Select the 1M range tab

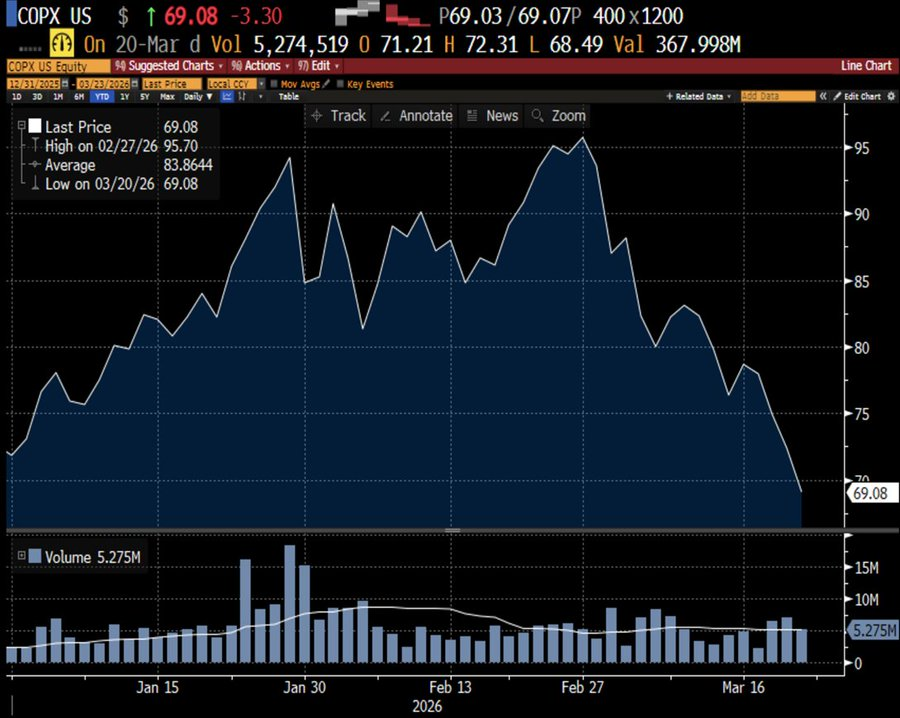pos(58,96)
